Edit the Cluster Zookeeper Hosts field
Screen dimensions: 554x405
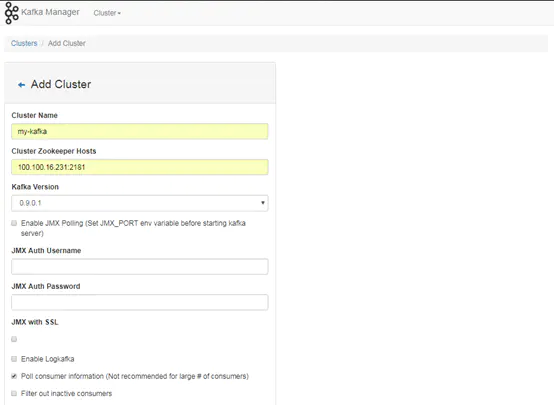[x=140, y=167]
